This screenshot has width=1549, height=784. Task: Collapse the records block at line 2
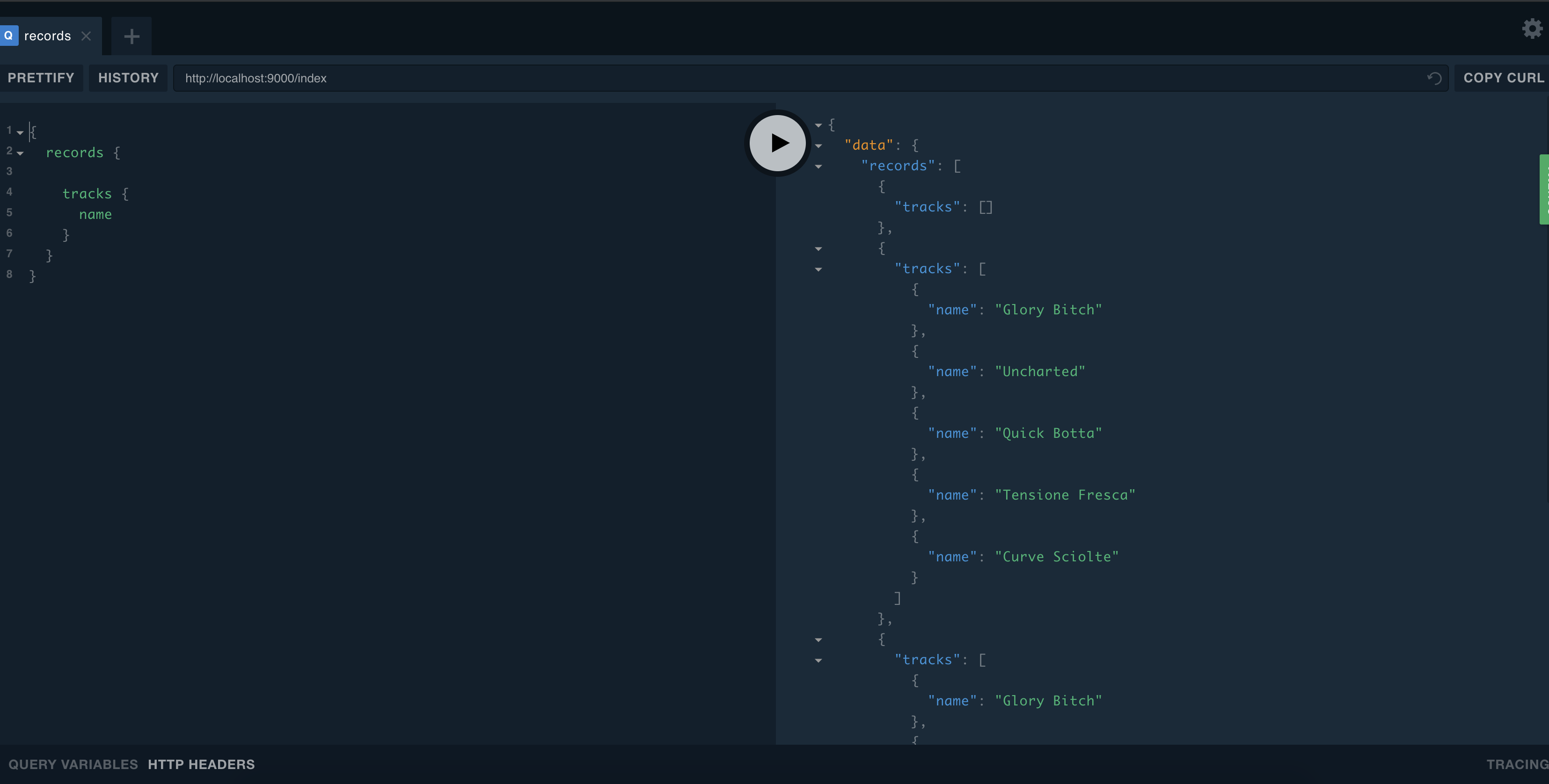pyautogui.click(x=20, y=153)
